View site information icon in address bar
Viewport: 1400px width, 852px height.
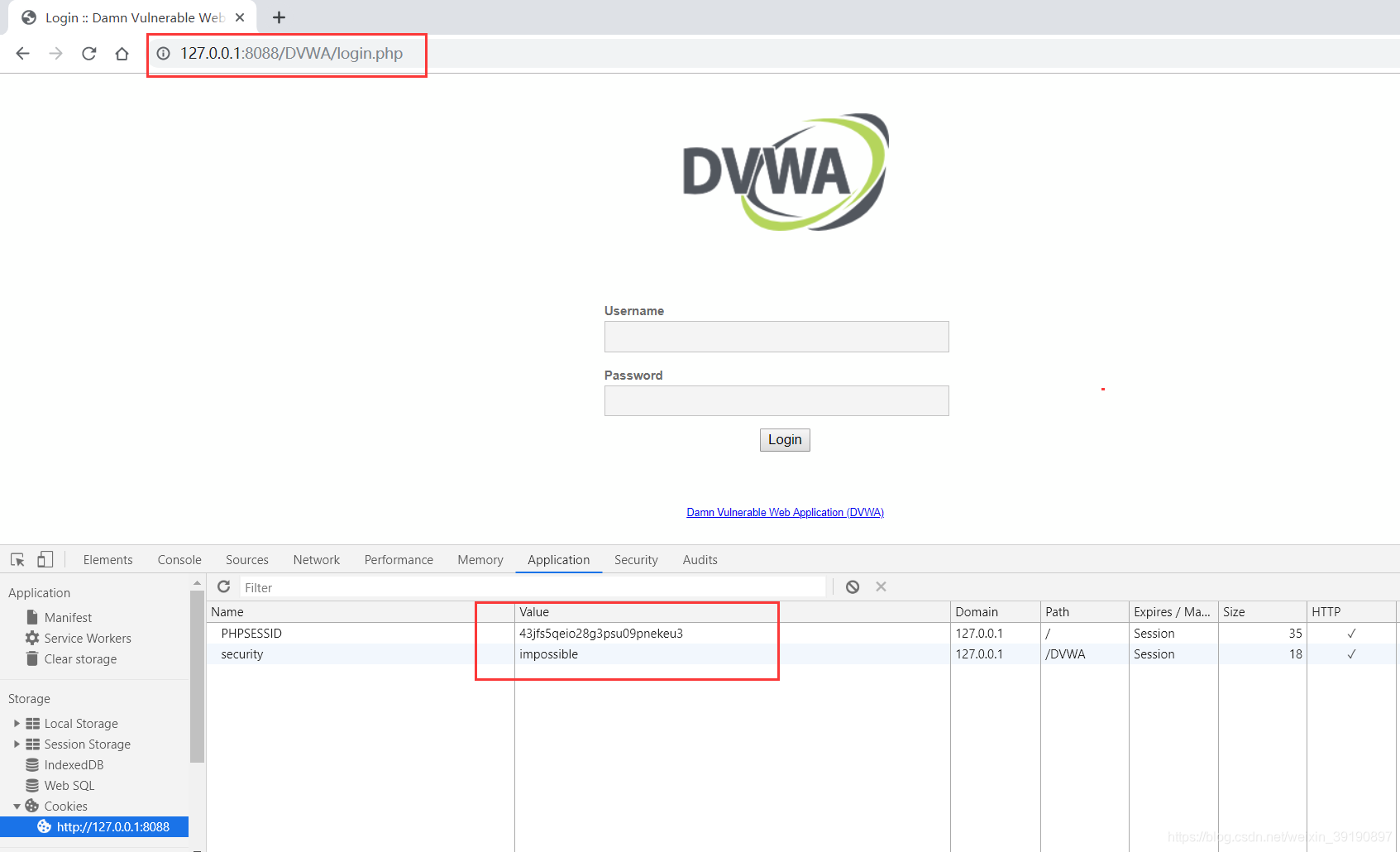(164, 54)
